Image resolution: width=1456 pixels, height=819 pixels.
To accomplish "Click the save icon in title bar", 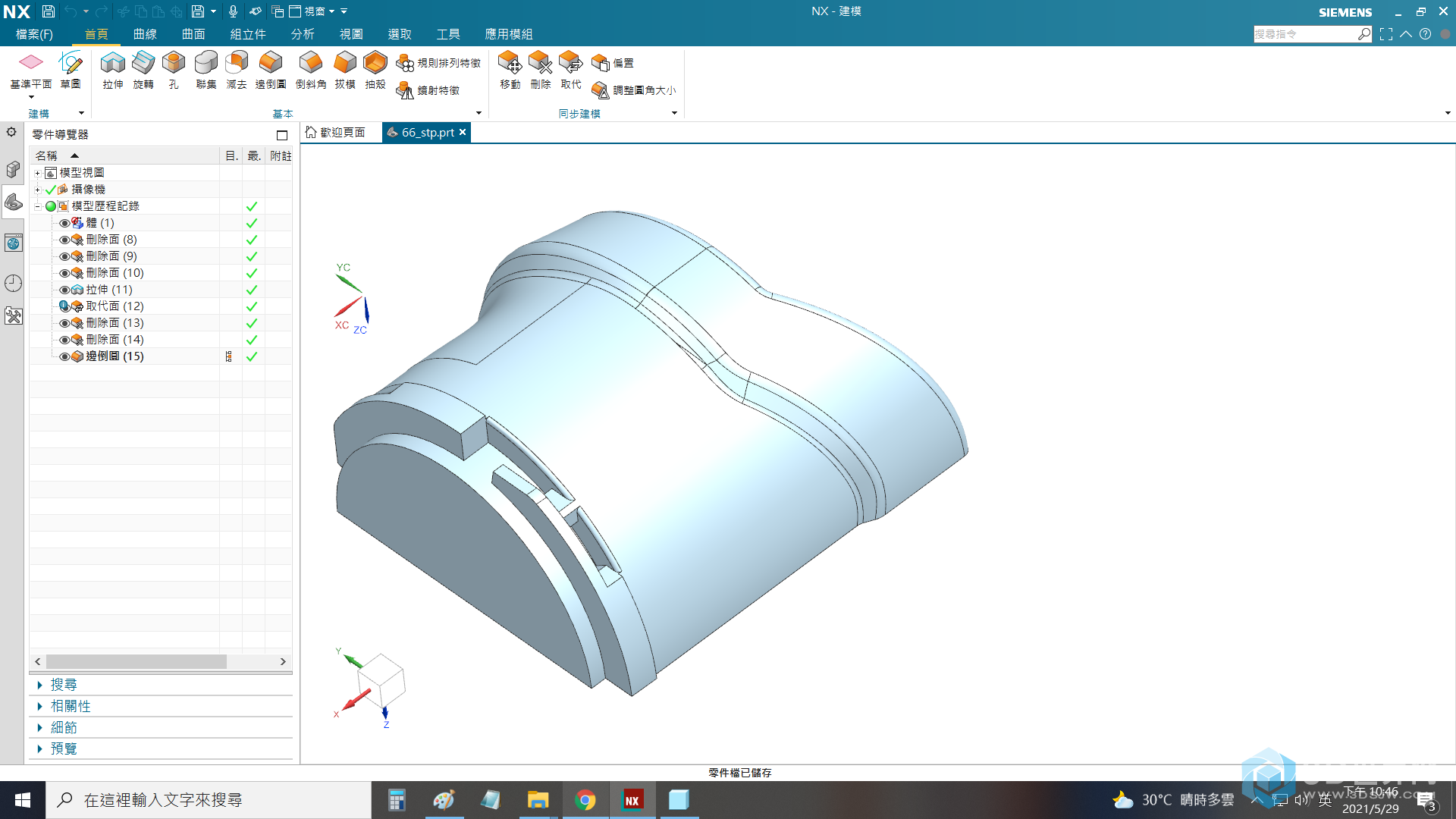I will pos(48,11).
